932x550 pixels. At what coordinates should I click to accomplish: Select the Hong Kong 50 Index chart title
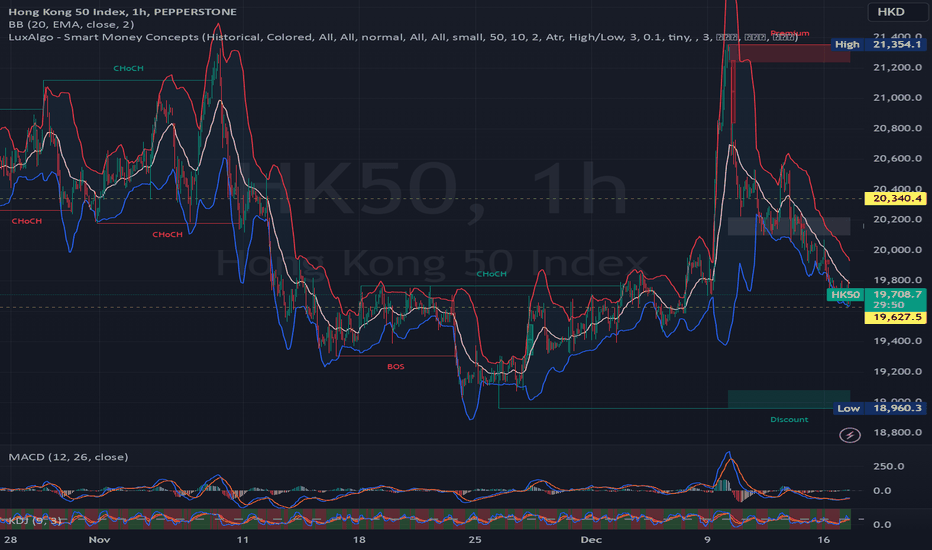(122, 11)
